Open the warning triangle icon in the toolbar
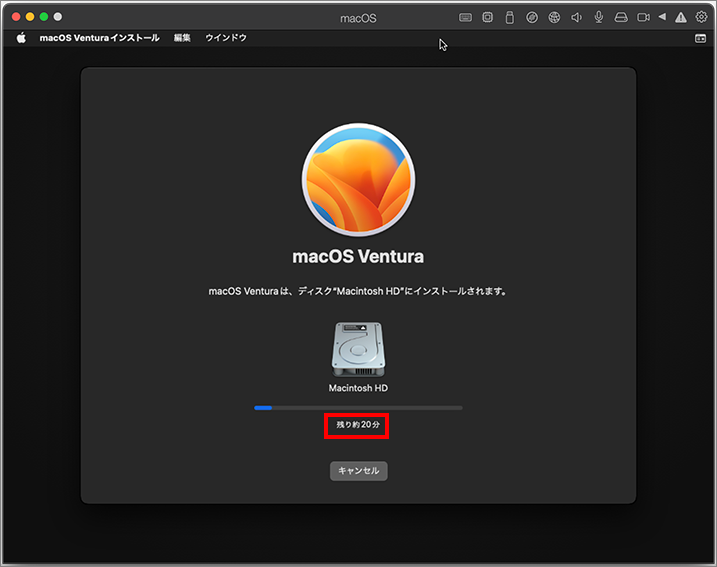This screenshot has width=717, height=567. 681,17
